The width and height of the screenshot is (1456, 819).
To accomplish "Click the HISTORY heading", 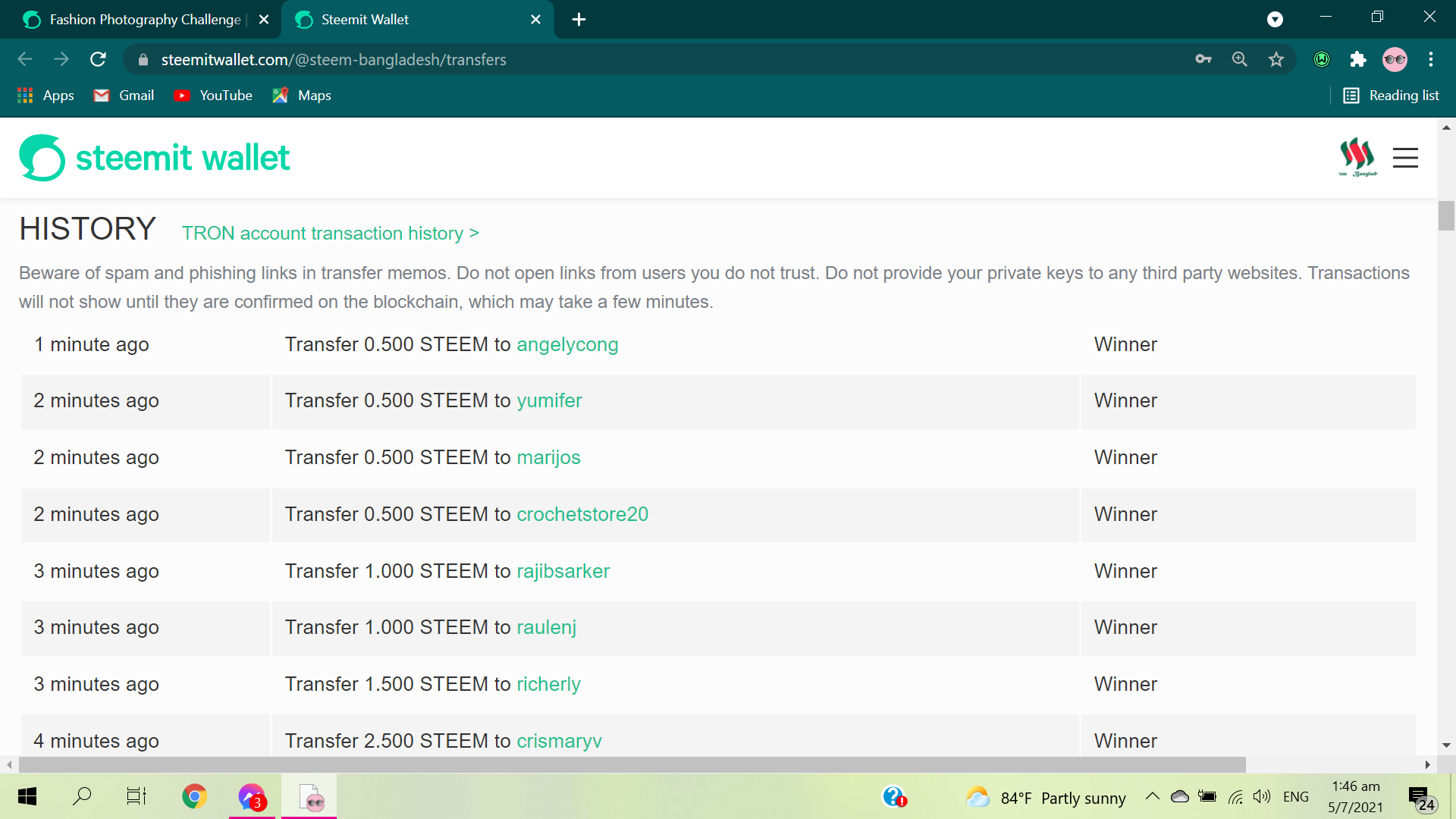I will tap(88, 229).
